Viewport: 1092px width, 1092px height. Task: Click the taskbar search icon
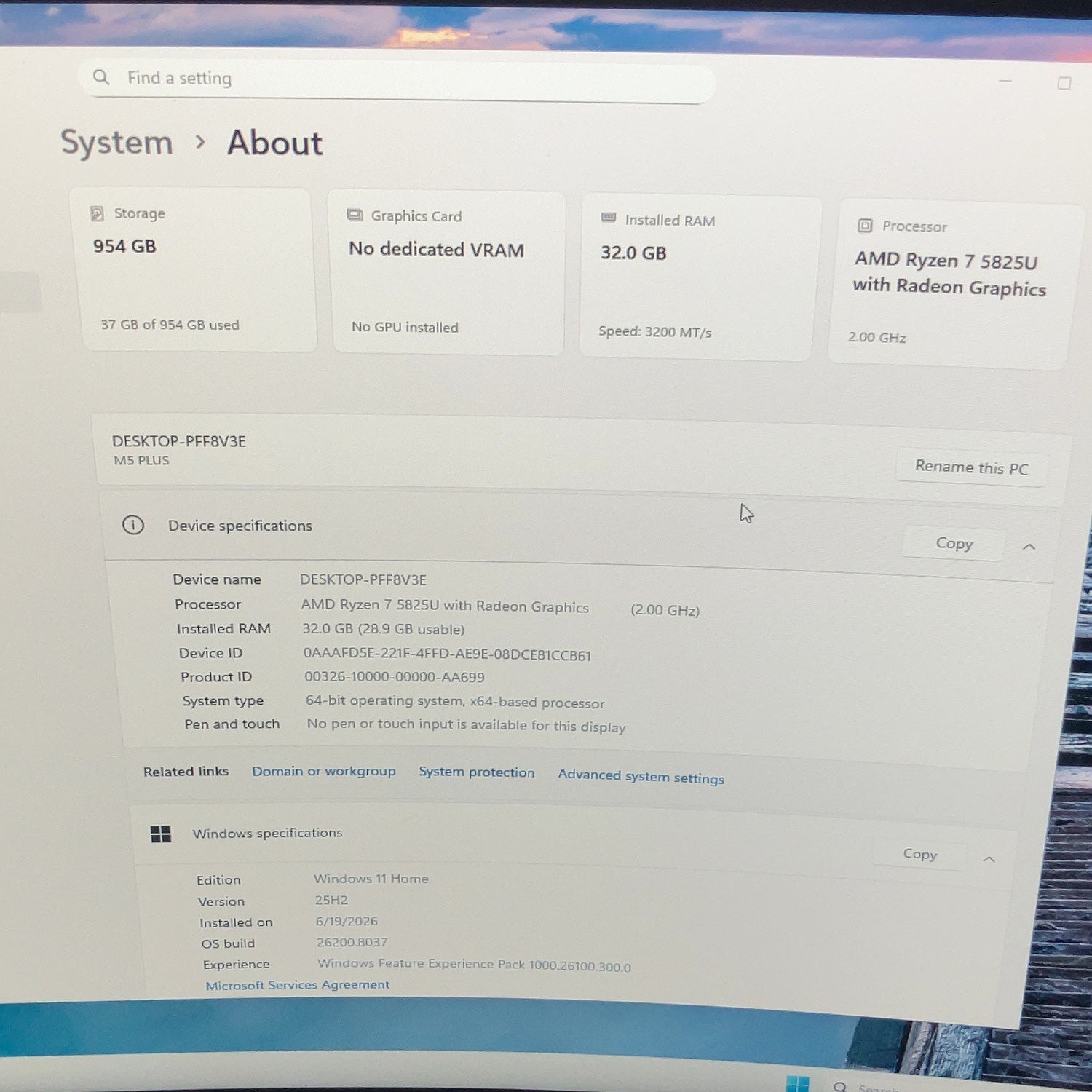(840, 1087)
